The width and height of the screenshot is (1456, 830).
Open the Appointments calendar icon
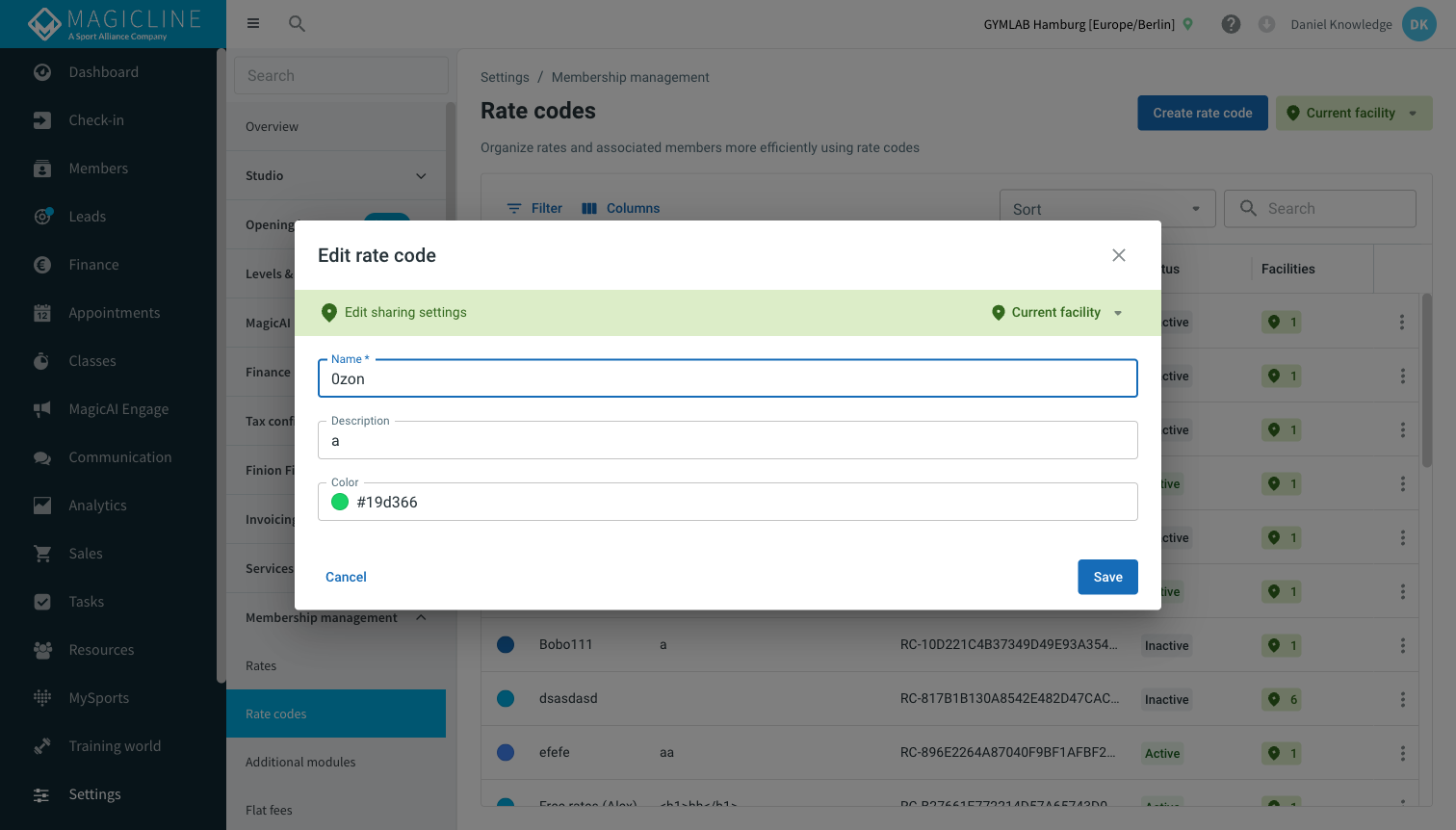[x=42, y=313]
